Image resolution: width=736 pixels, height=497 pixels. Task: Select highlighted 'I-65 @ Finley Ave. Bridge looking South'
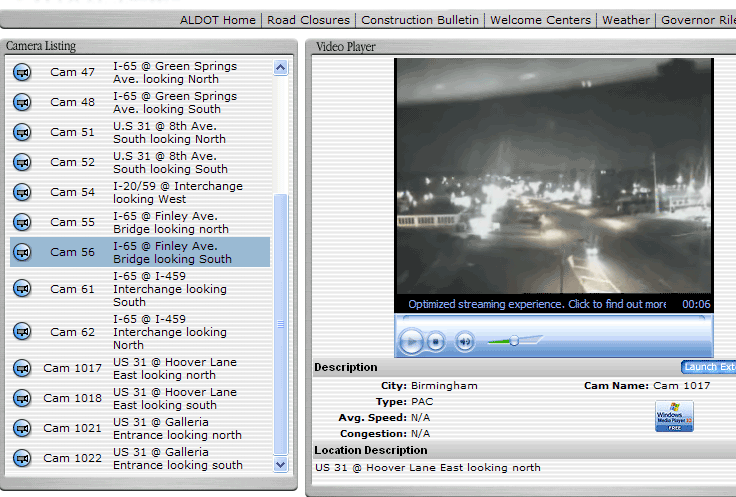pyautogui.click(x=172, y=252)
